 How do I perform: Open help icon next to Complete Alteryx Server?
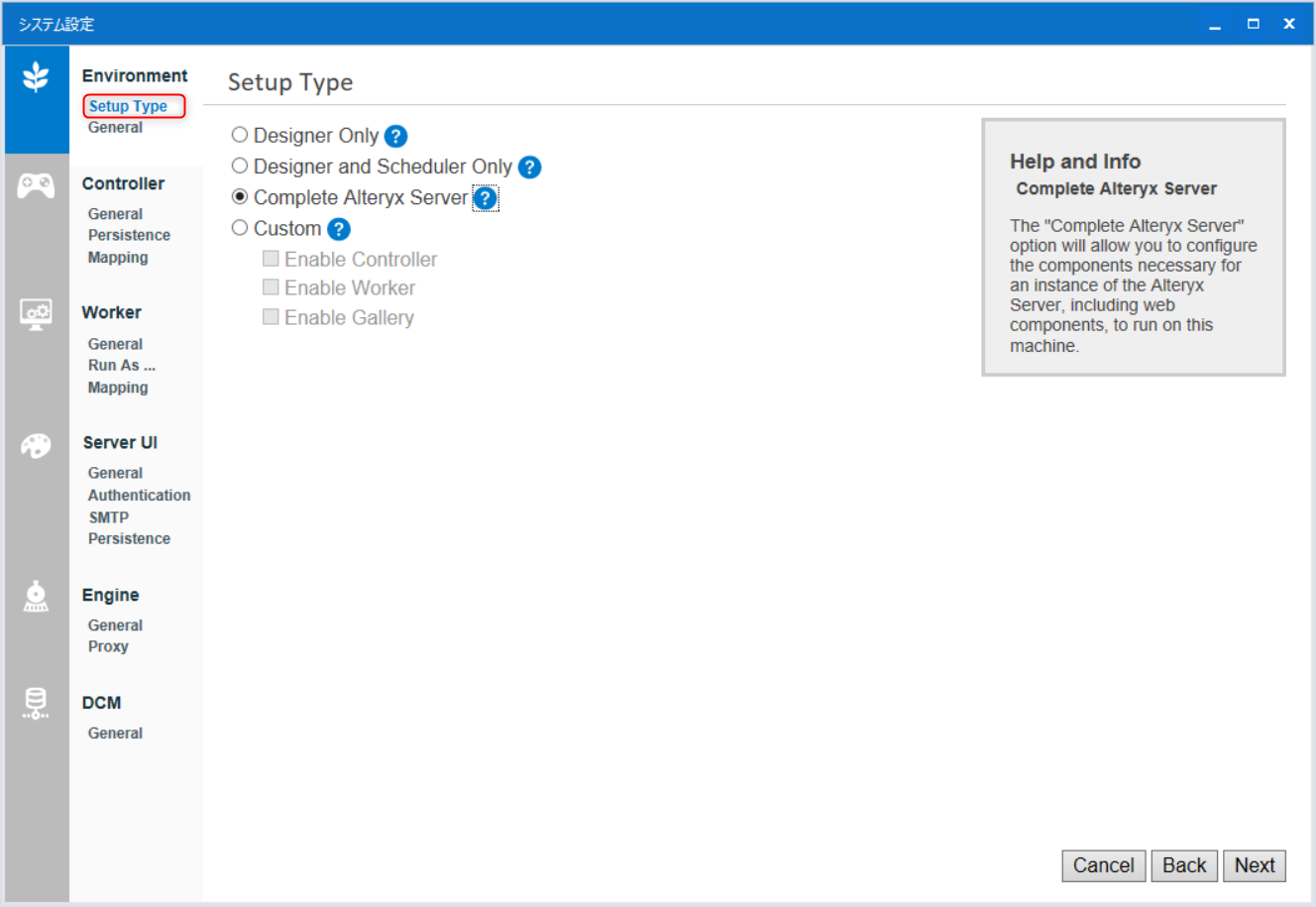[485, 198]
